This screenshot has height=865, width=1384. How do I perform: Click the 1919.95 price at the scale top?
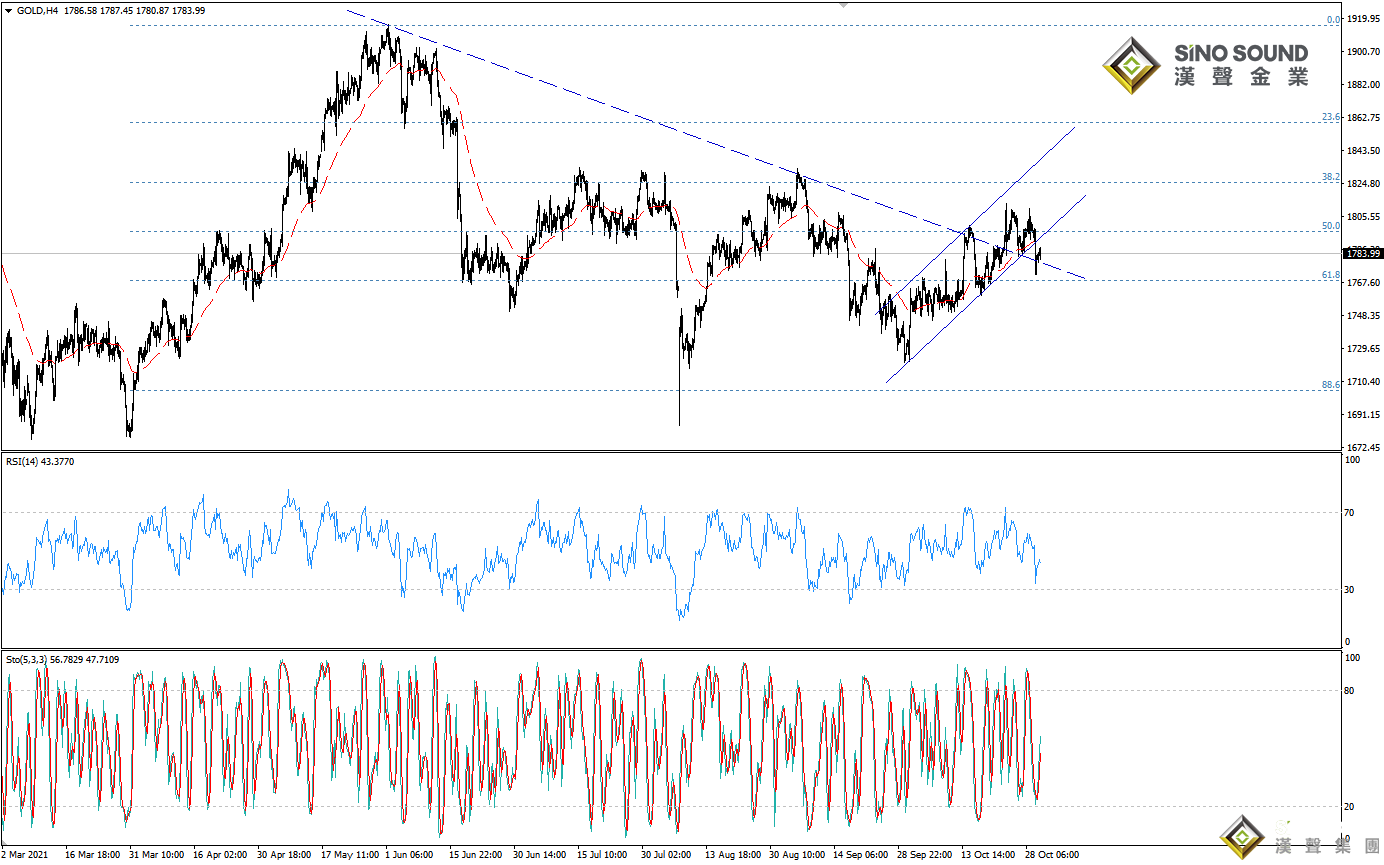[x=1363, y=19]
